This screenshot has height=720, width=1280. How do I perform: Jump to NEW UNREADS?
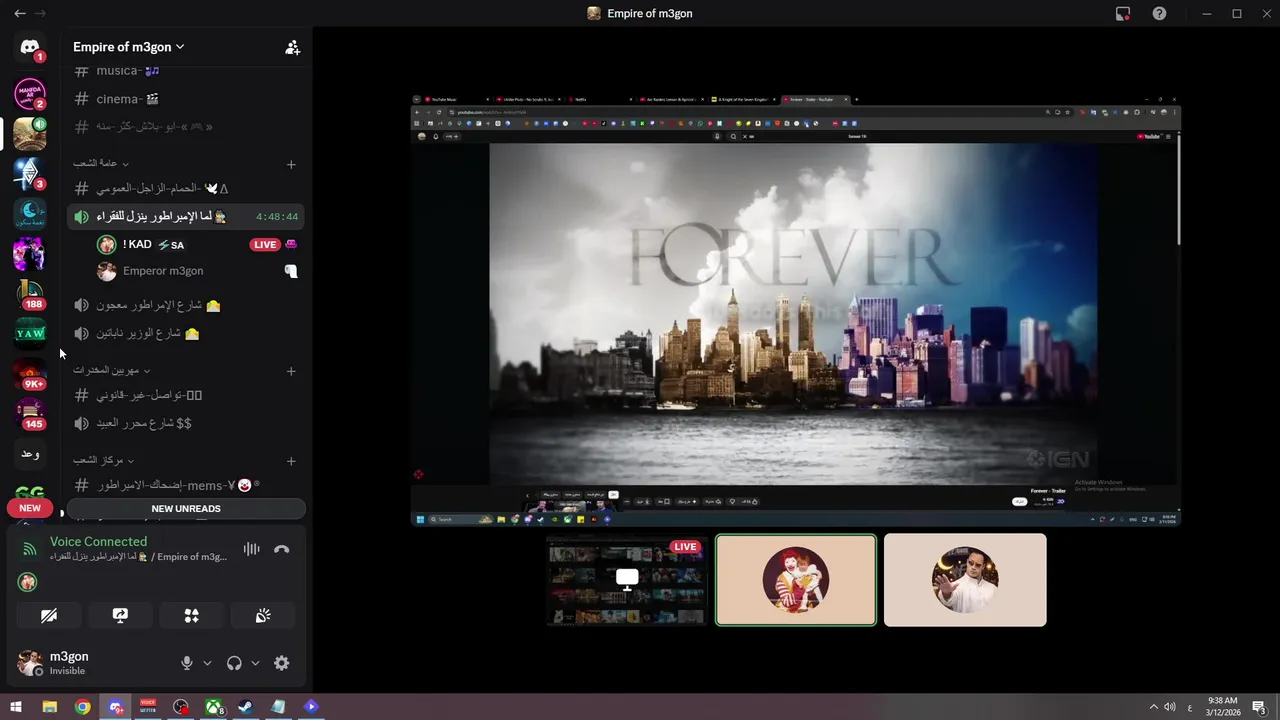click(x=186, y=508)
